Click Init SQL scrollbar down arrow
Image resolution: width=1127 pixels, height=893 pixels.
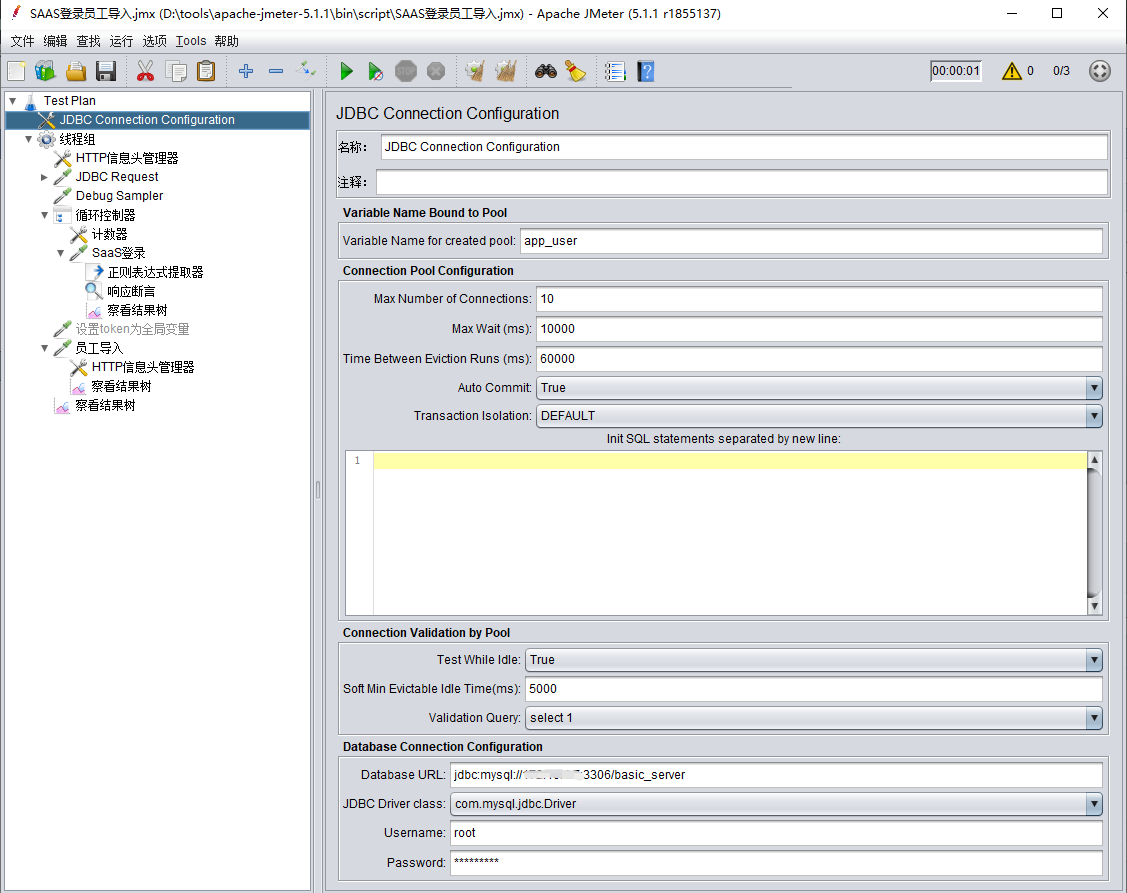pyautogui.click(x=1094, y=606)
